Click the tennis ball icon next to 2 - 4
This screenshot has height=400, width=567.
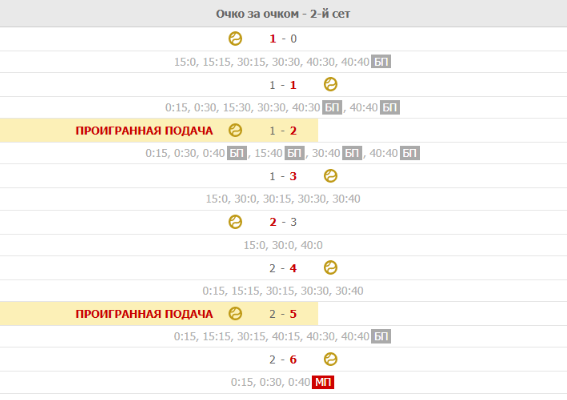pyautogui.click(x=330, y=268)
